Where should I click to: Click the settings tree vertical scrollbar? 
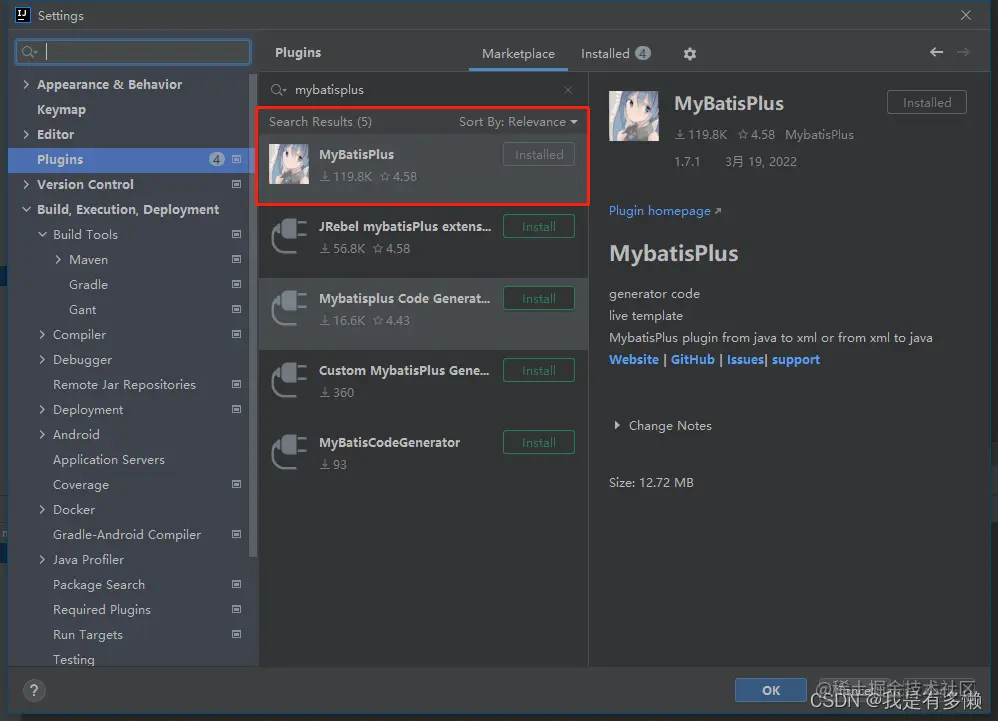click(x=253, y=315)
